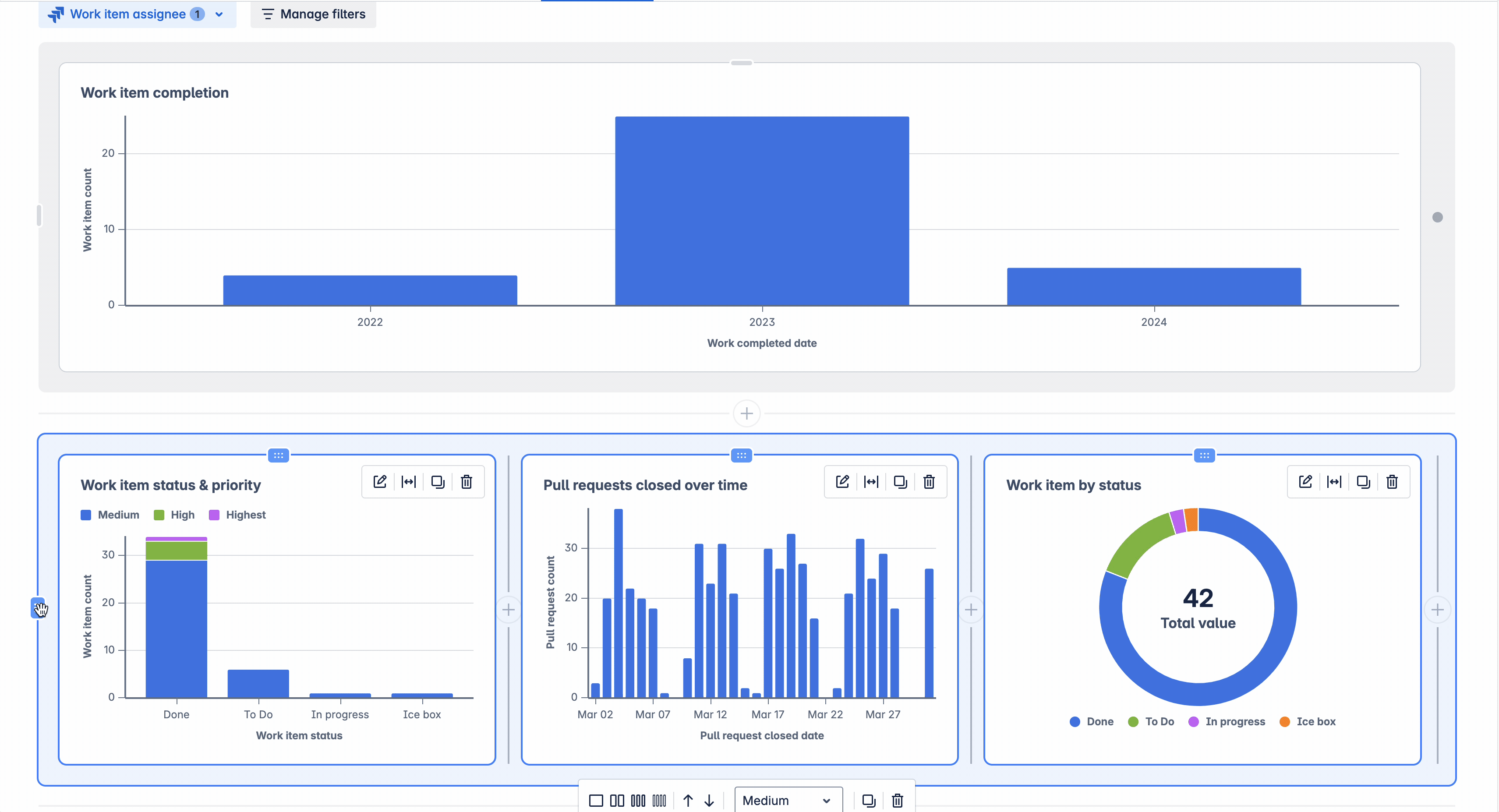This screenshot has width=1499, height=812.
Task: Click resize width icon on Pull requests chart
Action: coord(871,482)
